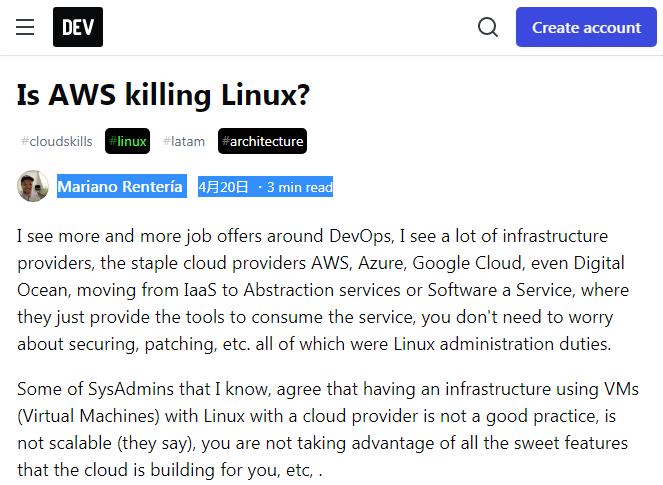663x485 pixels.
Task: Open Mariano Rentería's profile link
Action: 120,186
